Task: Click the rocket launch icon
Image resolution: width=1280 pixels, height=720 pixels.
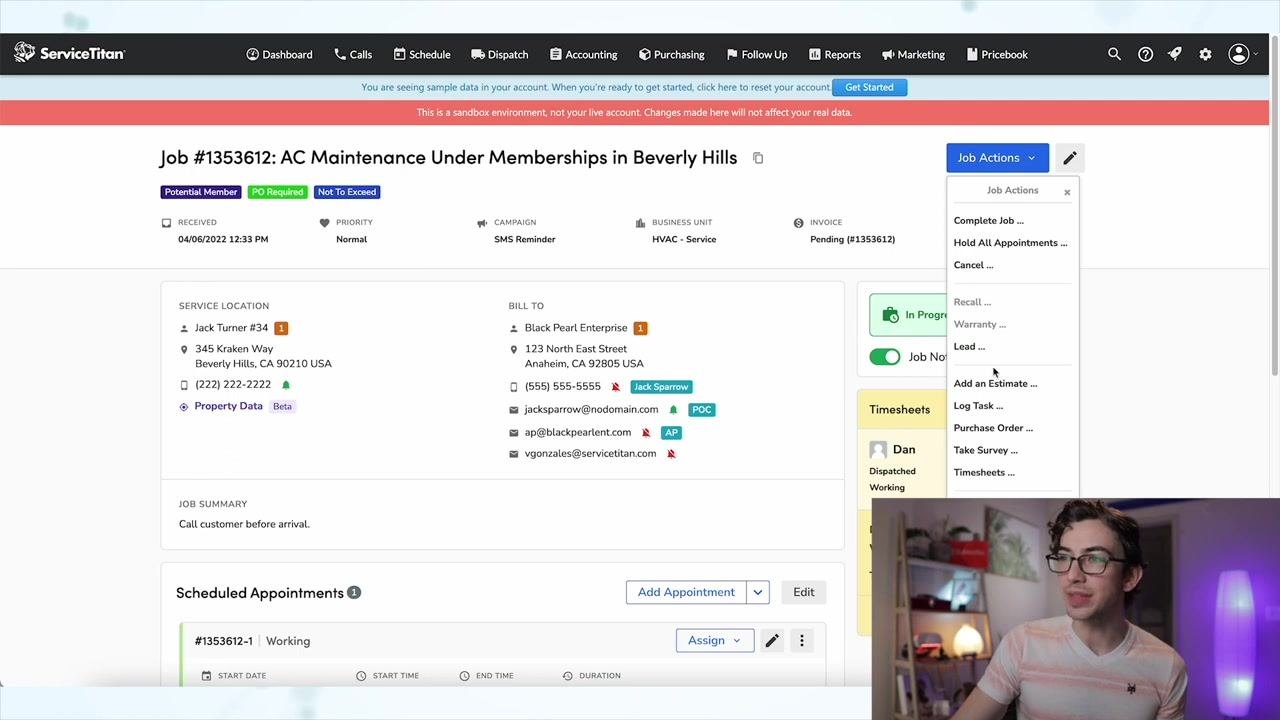Action: coord(1175,54)
